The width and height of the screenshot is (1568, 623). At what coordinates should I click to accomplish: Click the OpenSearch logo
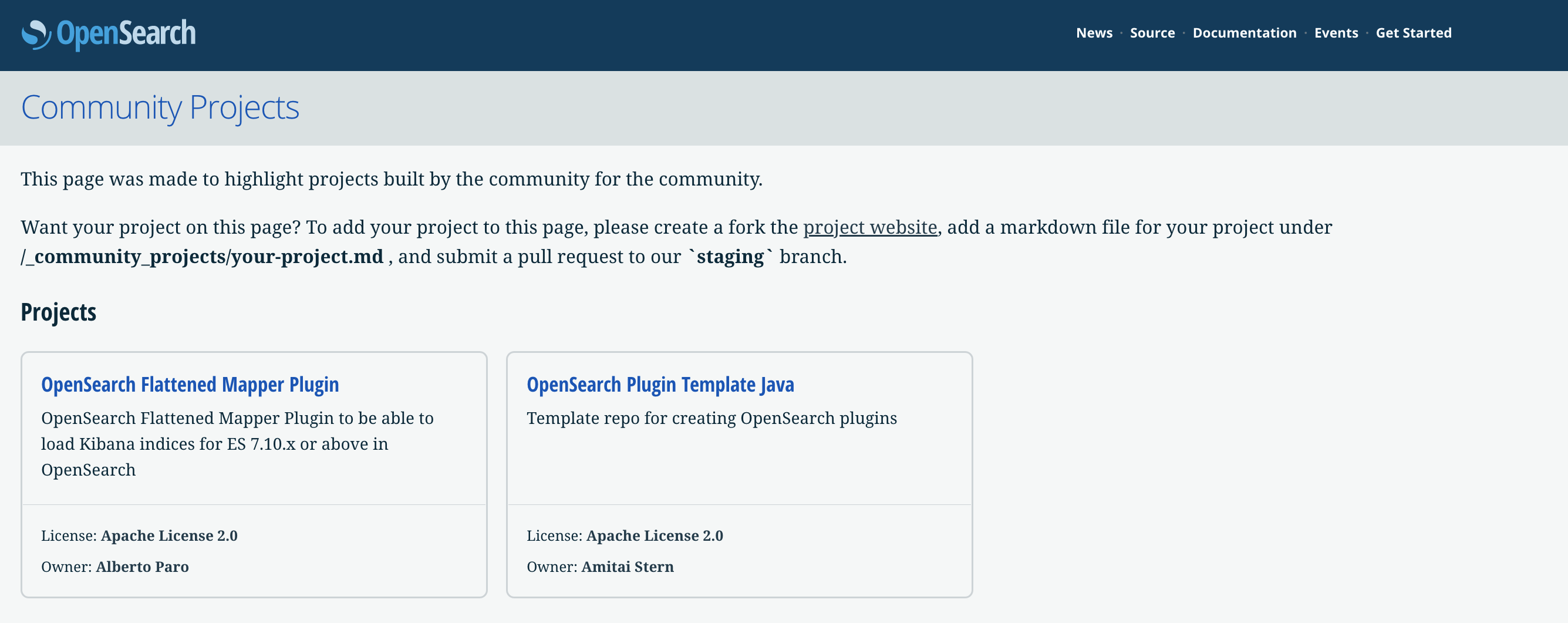tap(109, 34)
